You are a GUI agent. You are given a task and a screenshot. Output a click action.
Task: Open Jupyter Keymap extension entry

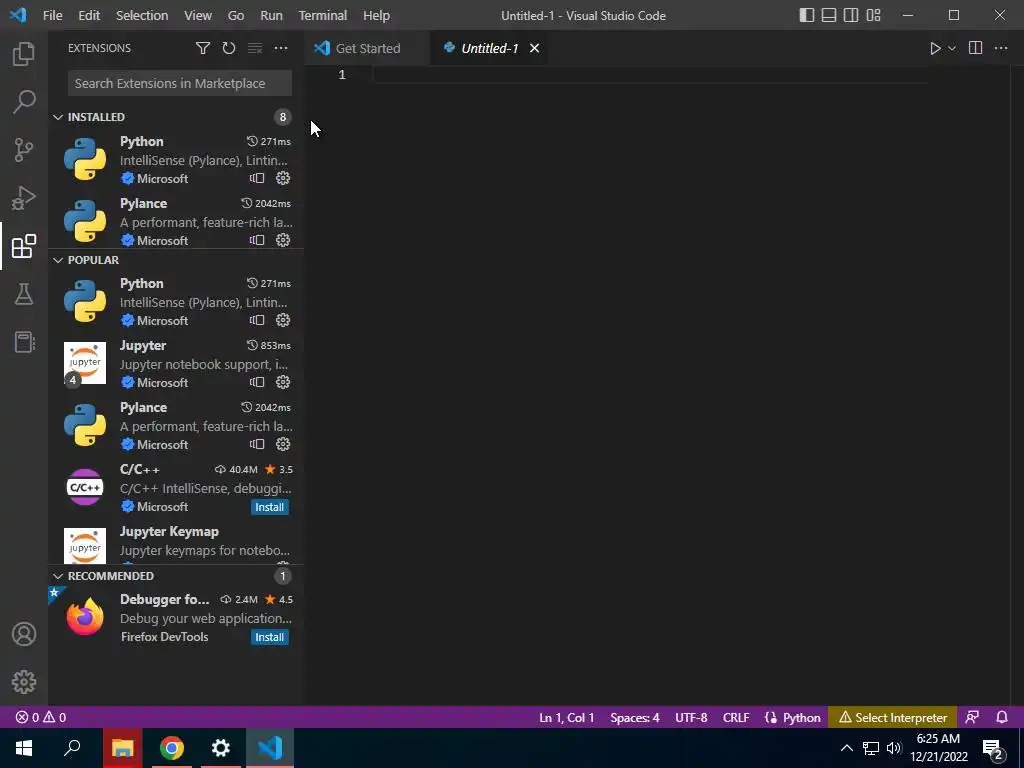175,543
